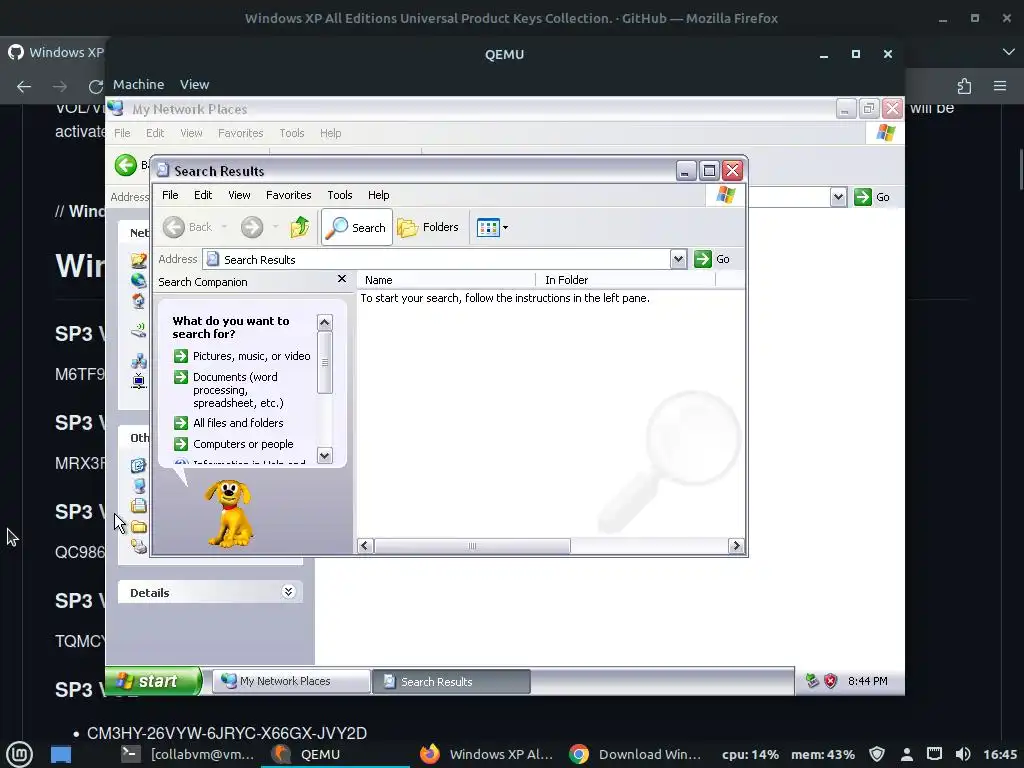Image resolution: width=1024 pixels, height=768 pixels.
Task: Click the Up folder icon in Search Results
Action: [300, 227]
